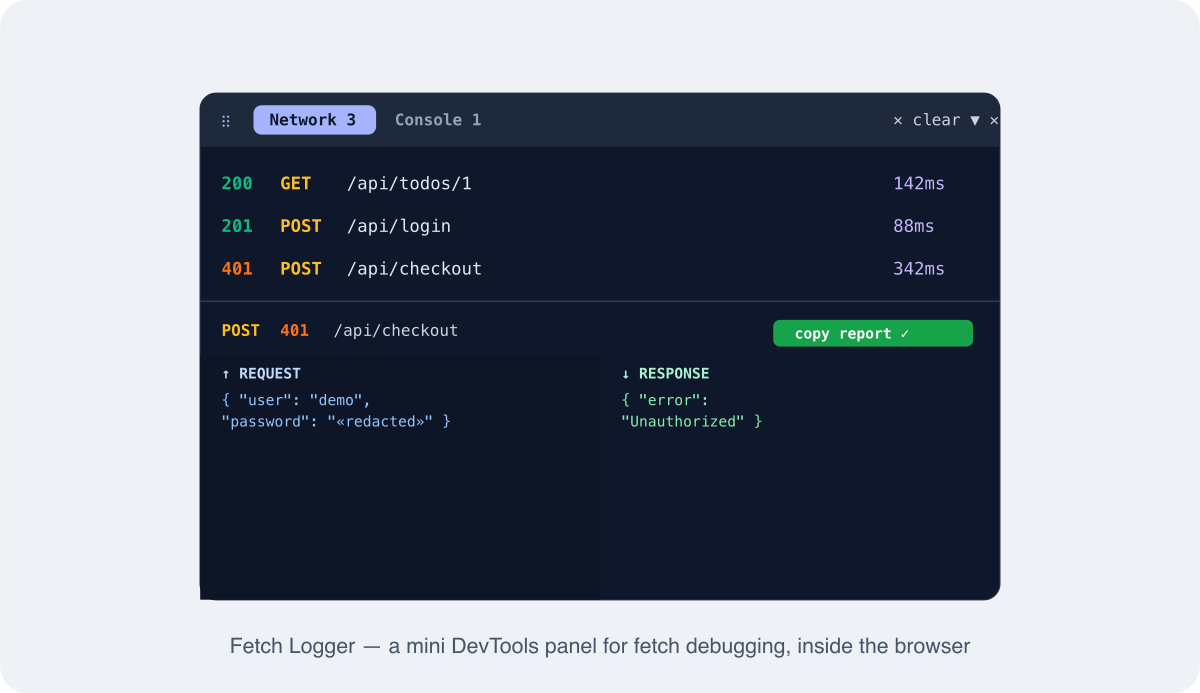Click the detail header /api/checkout path

396,331
